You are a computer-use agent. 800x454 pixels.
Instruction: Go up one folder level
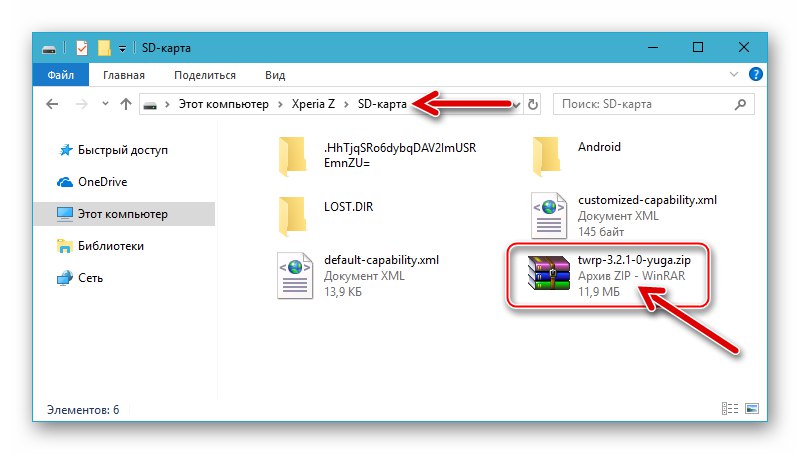click(126, 104)
